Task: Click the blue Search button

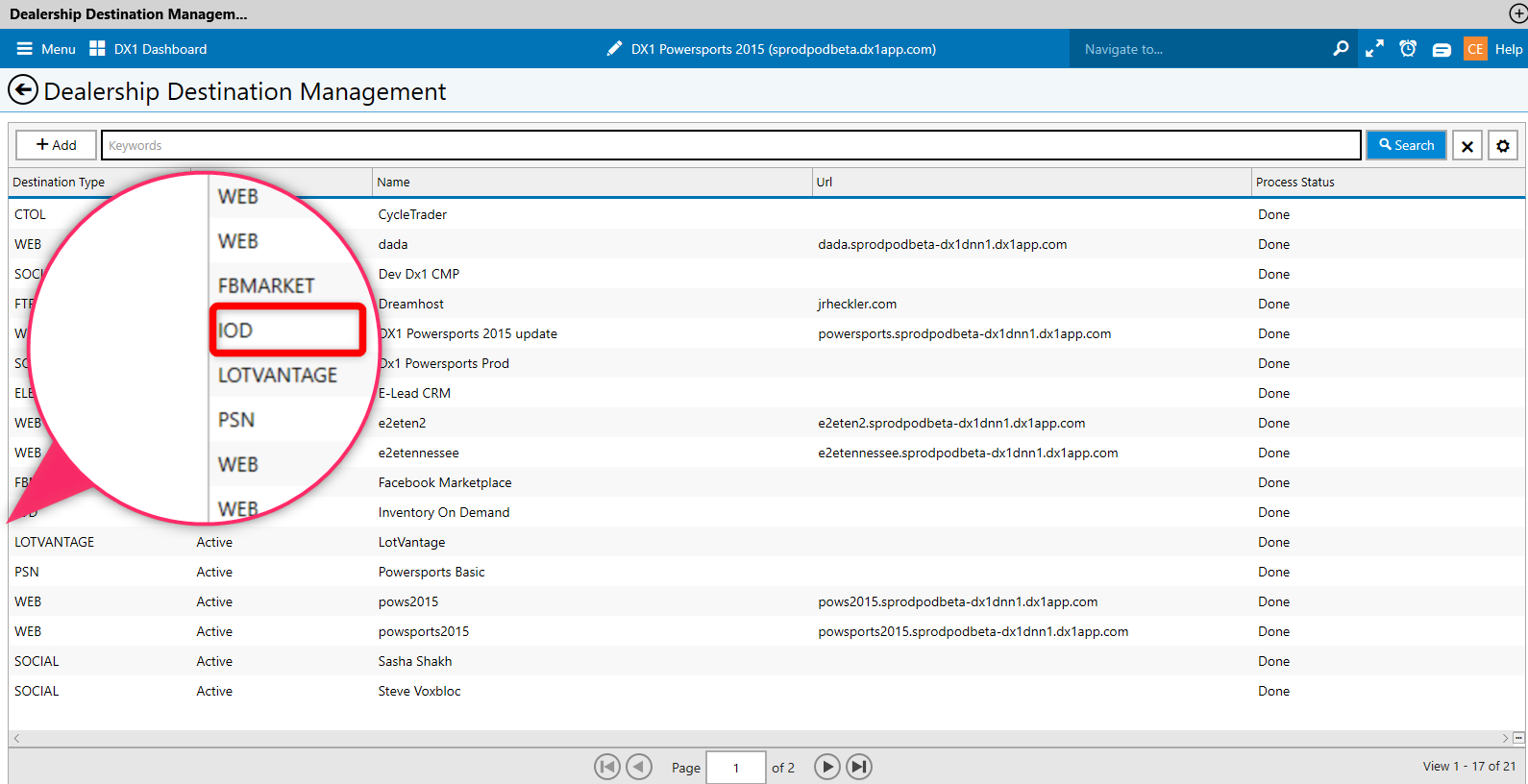Action: coord(1406,145)
